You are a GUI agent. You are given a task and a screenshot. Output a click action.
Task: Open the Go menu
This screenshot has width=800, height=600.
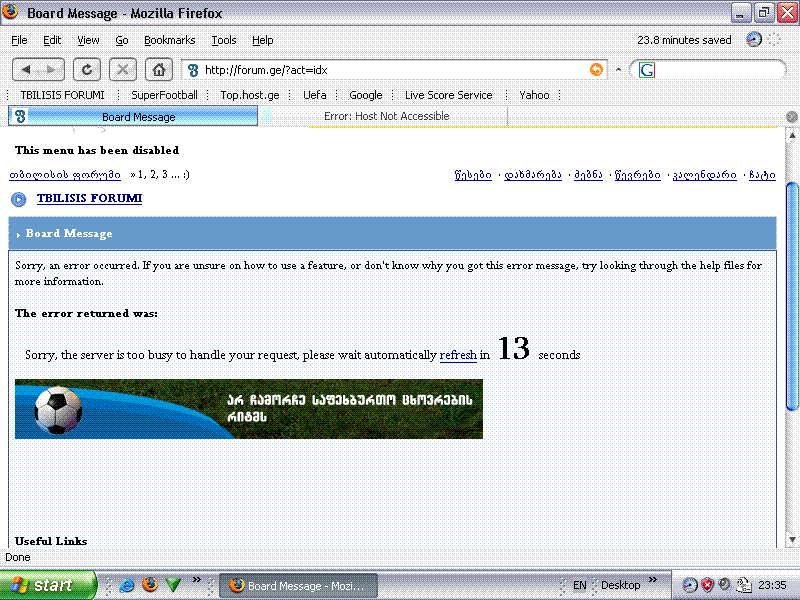[x=122, y=40]
